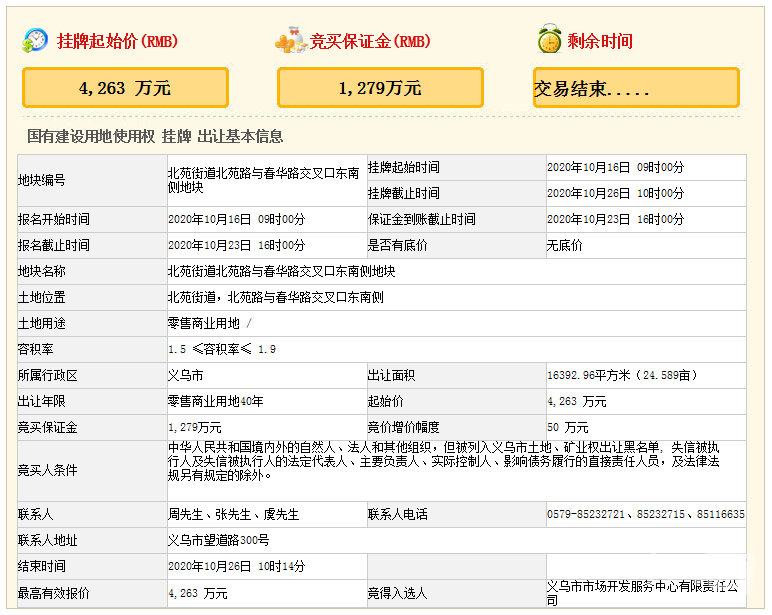
Task: Click the 容积率 range value
Action: [222, 349]
